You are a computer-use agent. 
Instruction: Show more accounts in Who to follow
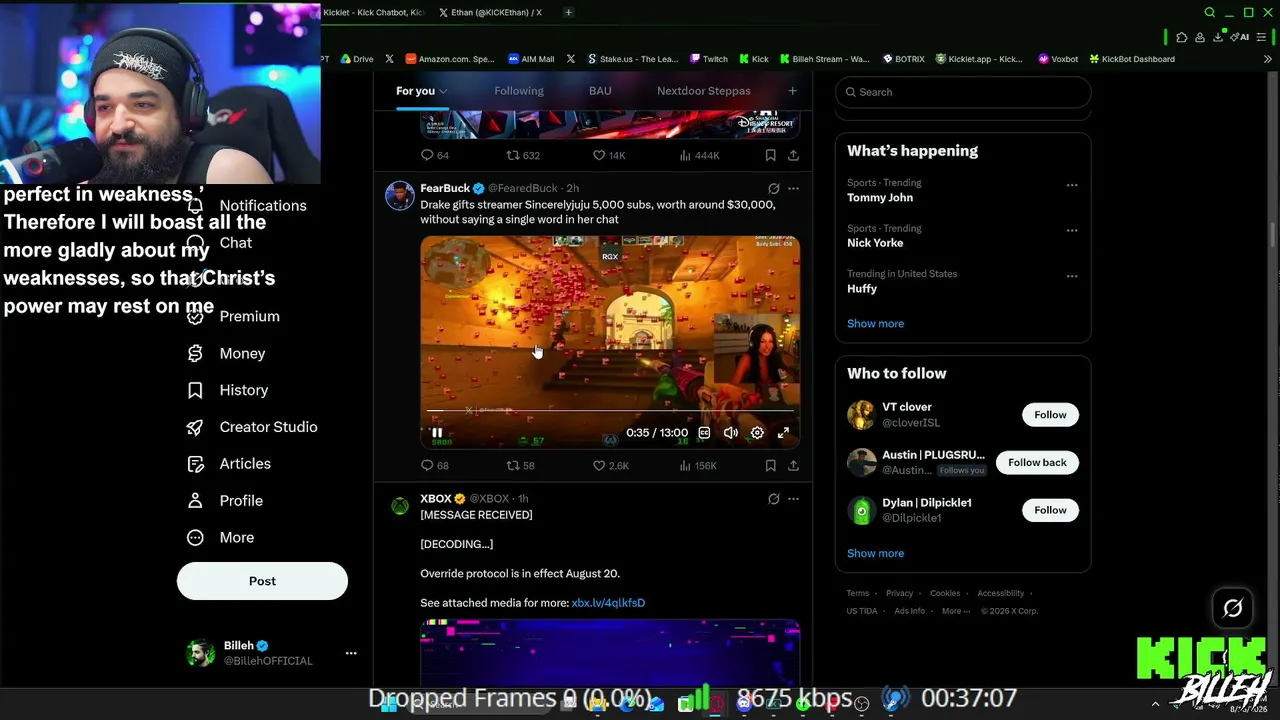click(x=875, y=554)
